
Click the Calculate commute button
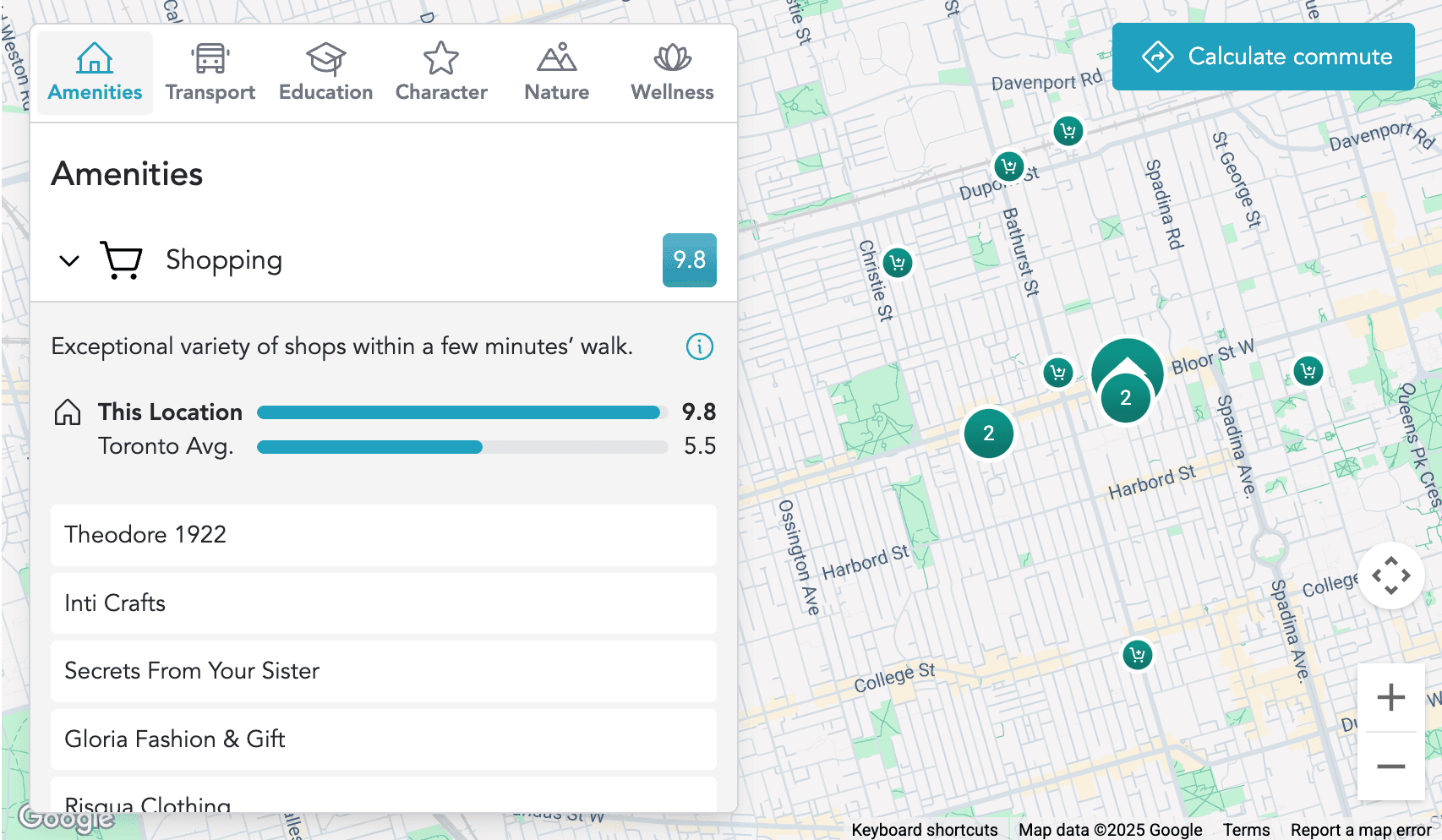(1263, 57)
